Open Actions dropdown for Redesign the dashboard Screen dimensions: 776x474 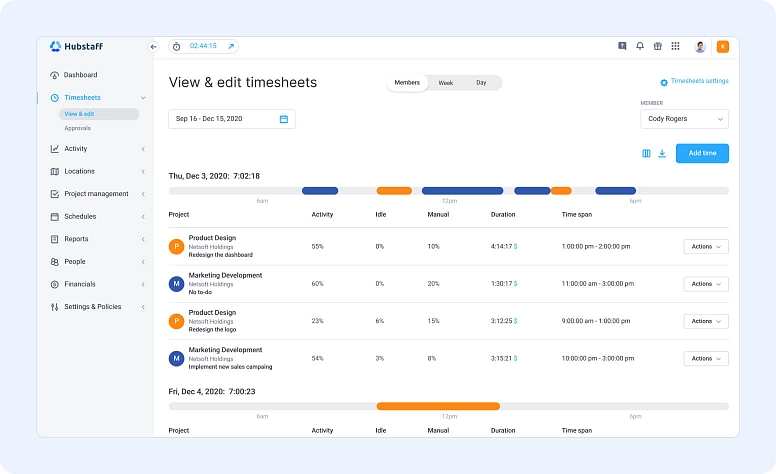pos(705,246)
